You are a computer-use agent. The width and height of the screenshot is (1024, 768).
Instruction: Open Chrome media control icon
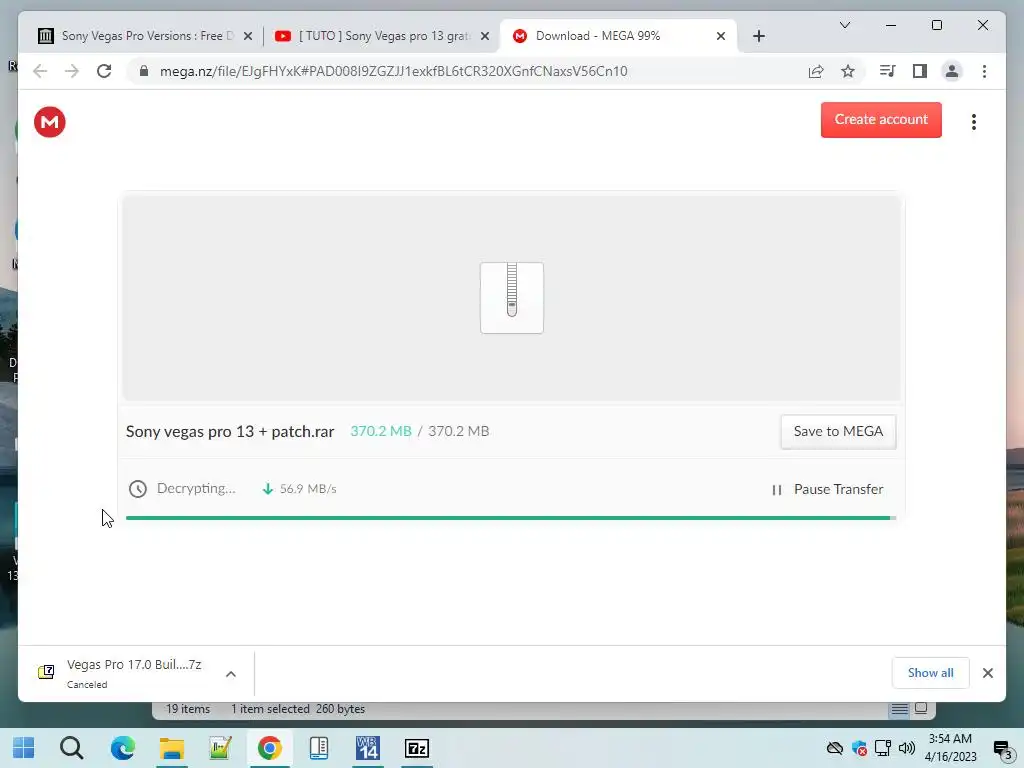point(887,71)
